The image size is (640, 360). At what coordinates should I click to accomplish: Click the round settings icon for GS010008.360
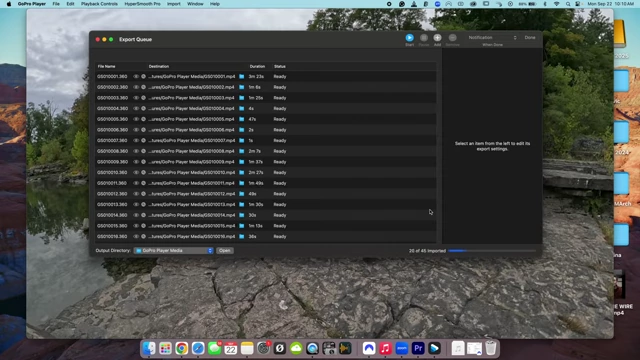[x=143, y=151]
